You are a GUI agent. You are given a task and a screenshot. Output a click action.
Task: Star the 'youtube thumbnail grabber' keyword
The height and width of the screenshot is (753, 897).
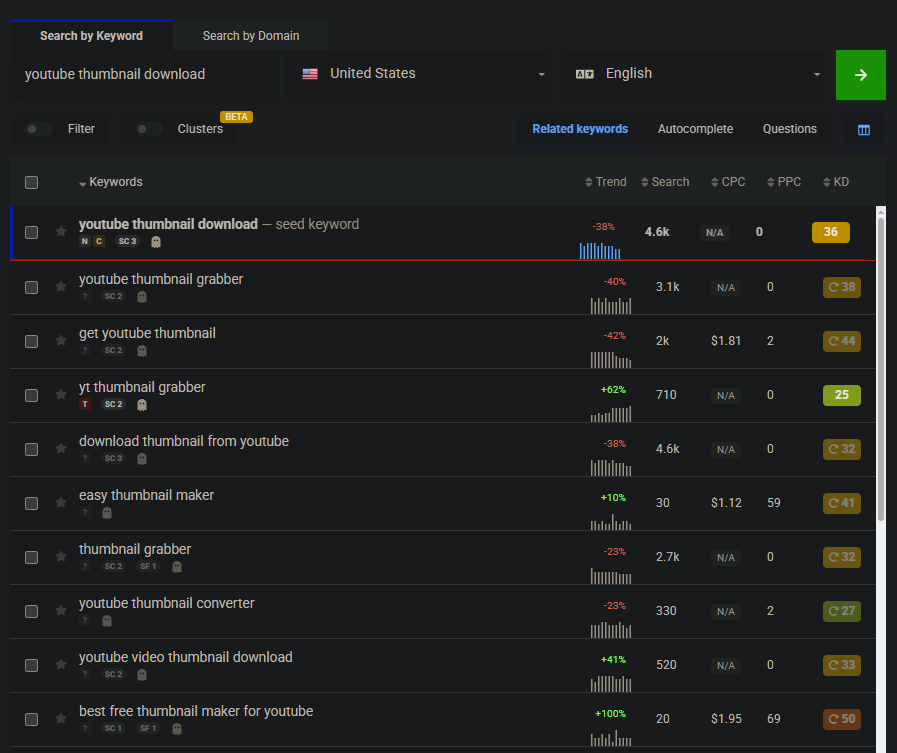pos(61,287)
